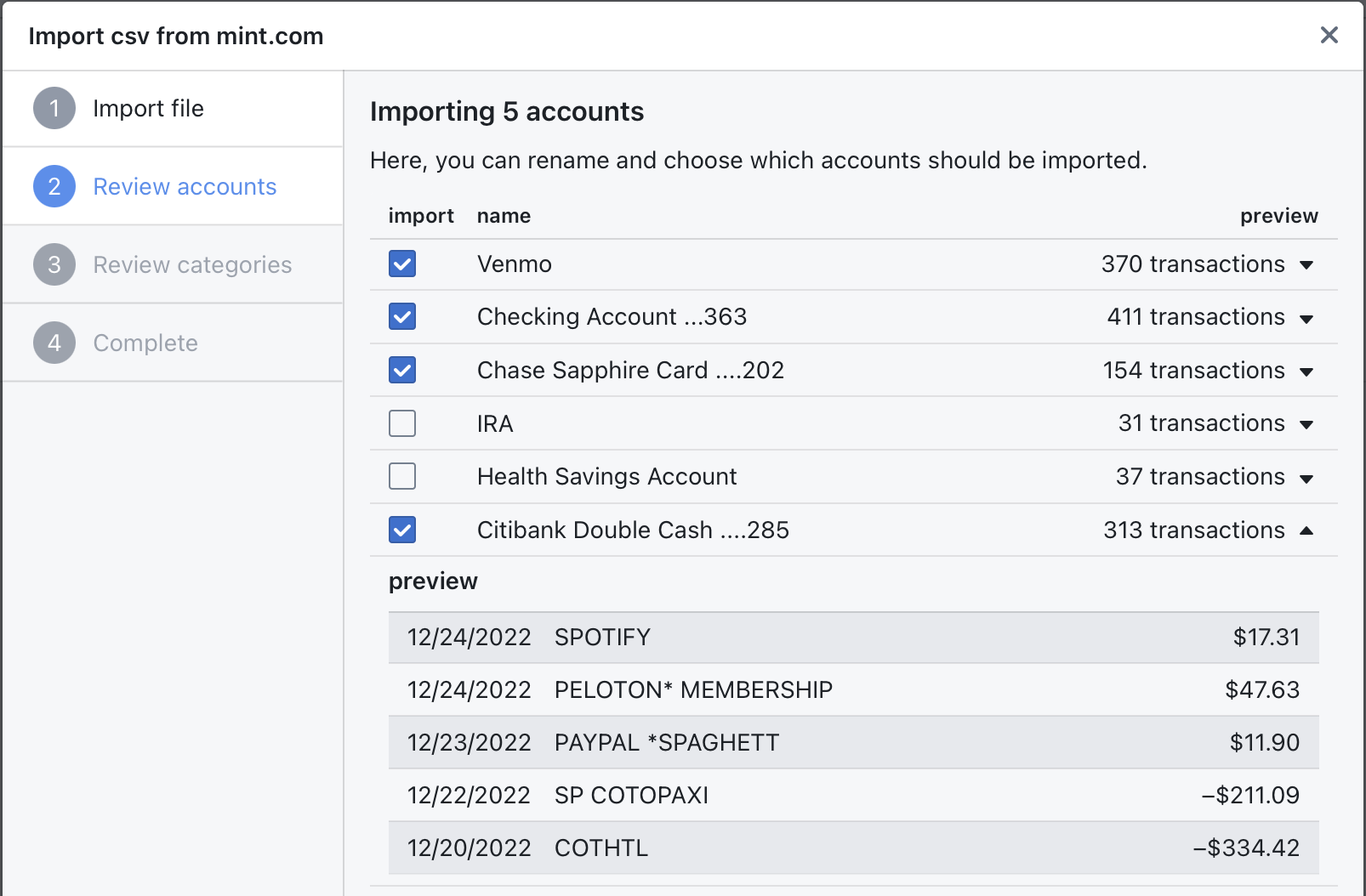Click the step 1 Import file circle icon
This screenshot has height=896, width=1366.
(54, 108)
